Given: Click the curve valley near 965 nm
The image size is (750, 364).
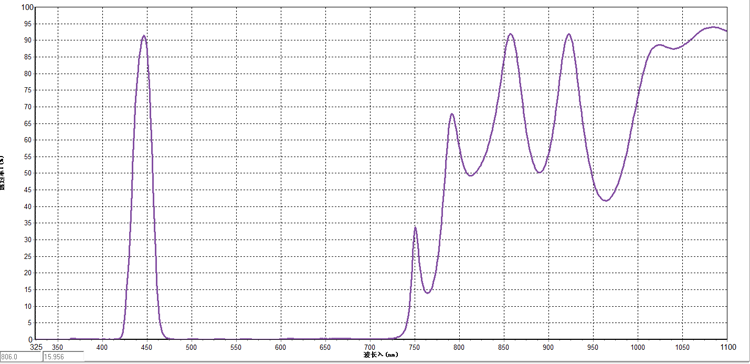Looking at the screenshot, I should (606, 200).
